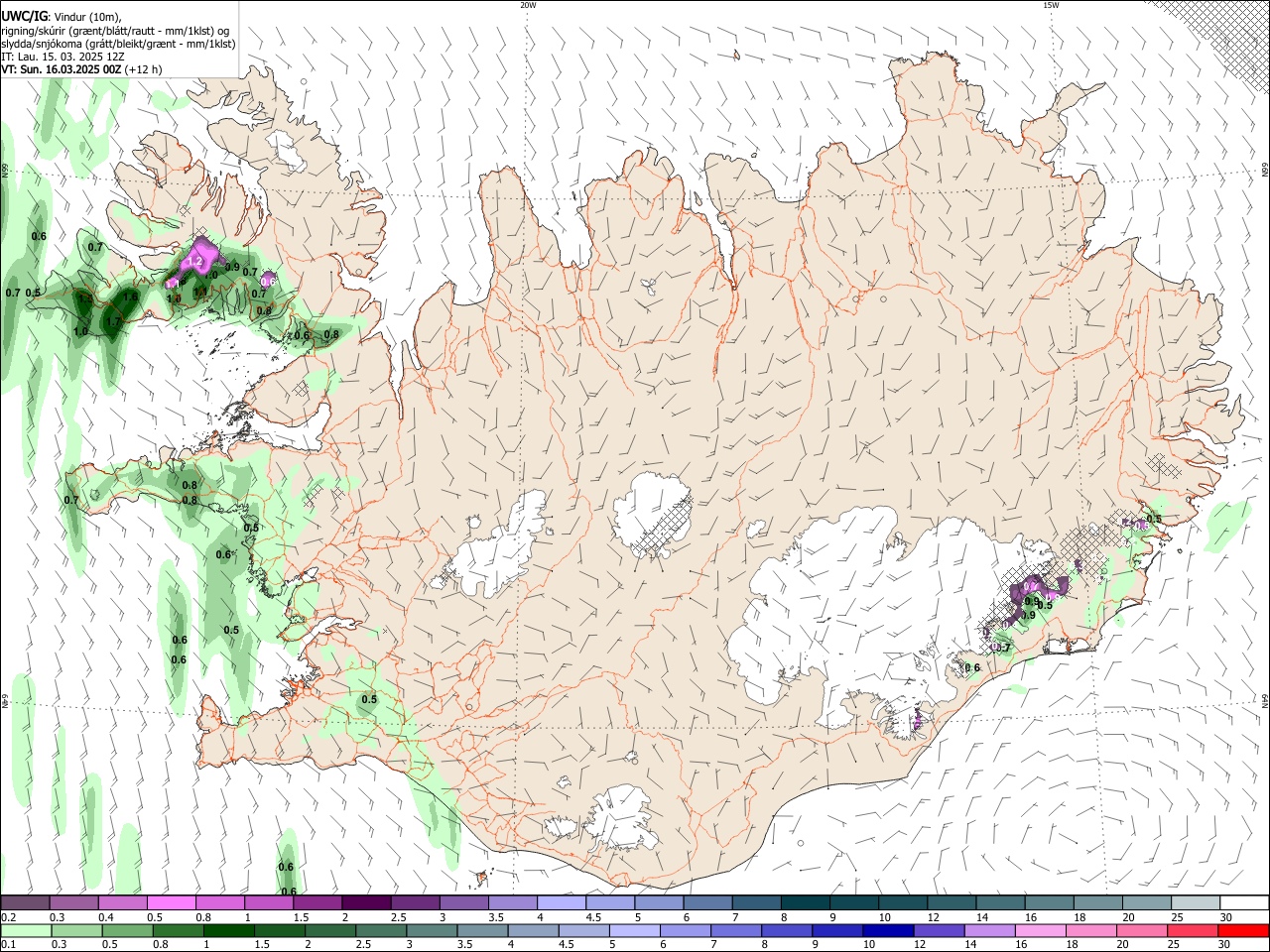Select the red-pink swatch labeled 25 in the lower legend
This screenshot has height=952, width=1270.
click(1192, 930)
